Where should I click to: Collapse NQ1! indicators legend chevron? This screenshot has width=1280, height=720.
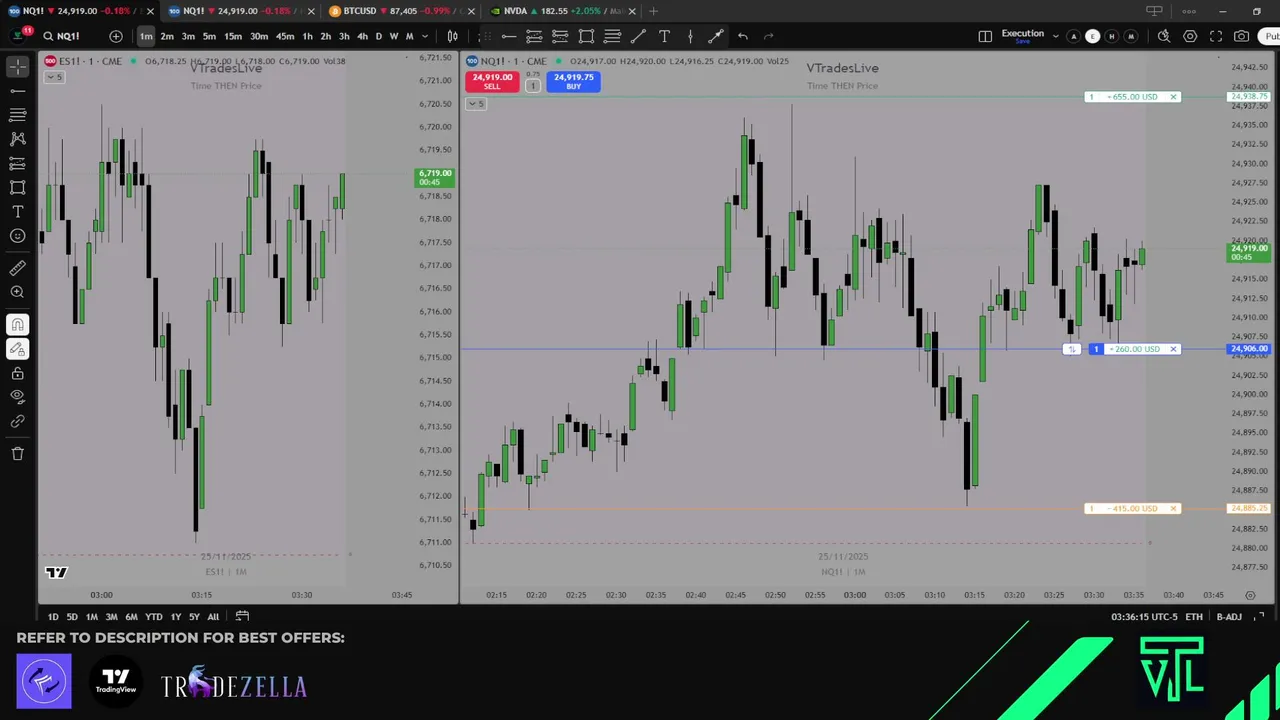pyautogui.click(x=476, y=104)
